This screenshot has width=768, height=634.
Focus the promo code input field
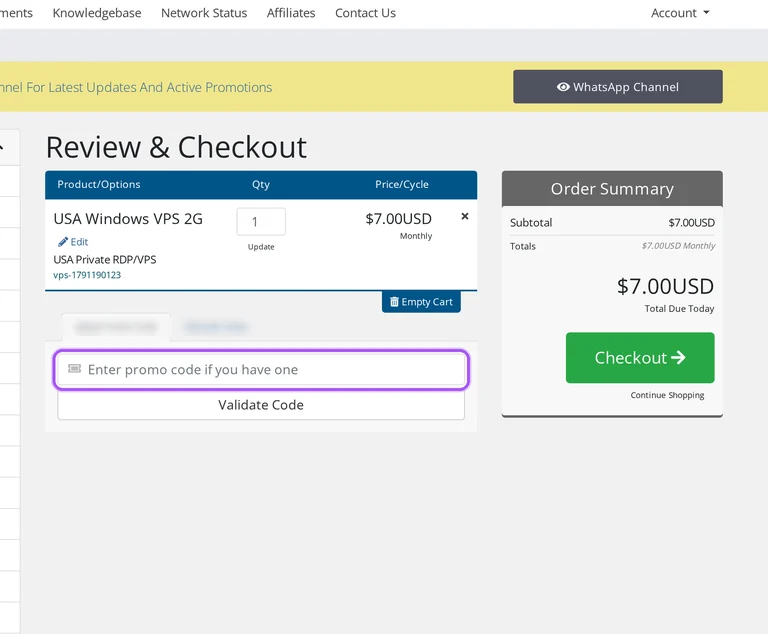tap(261, 369)
